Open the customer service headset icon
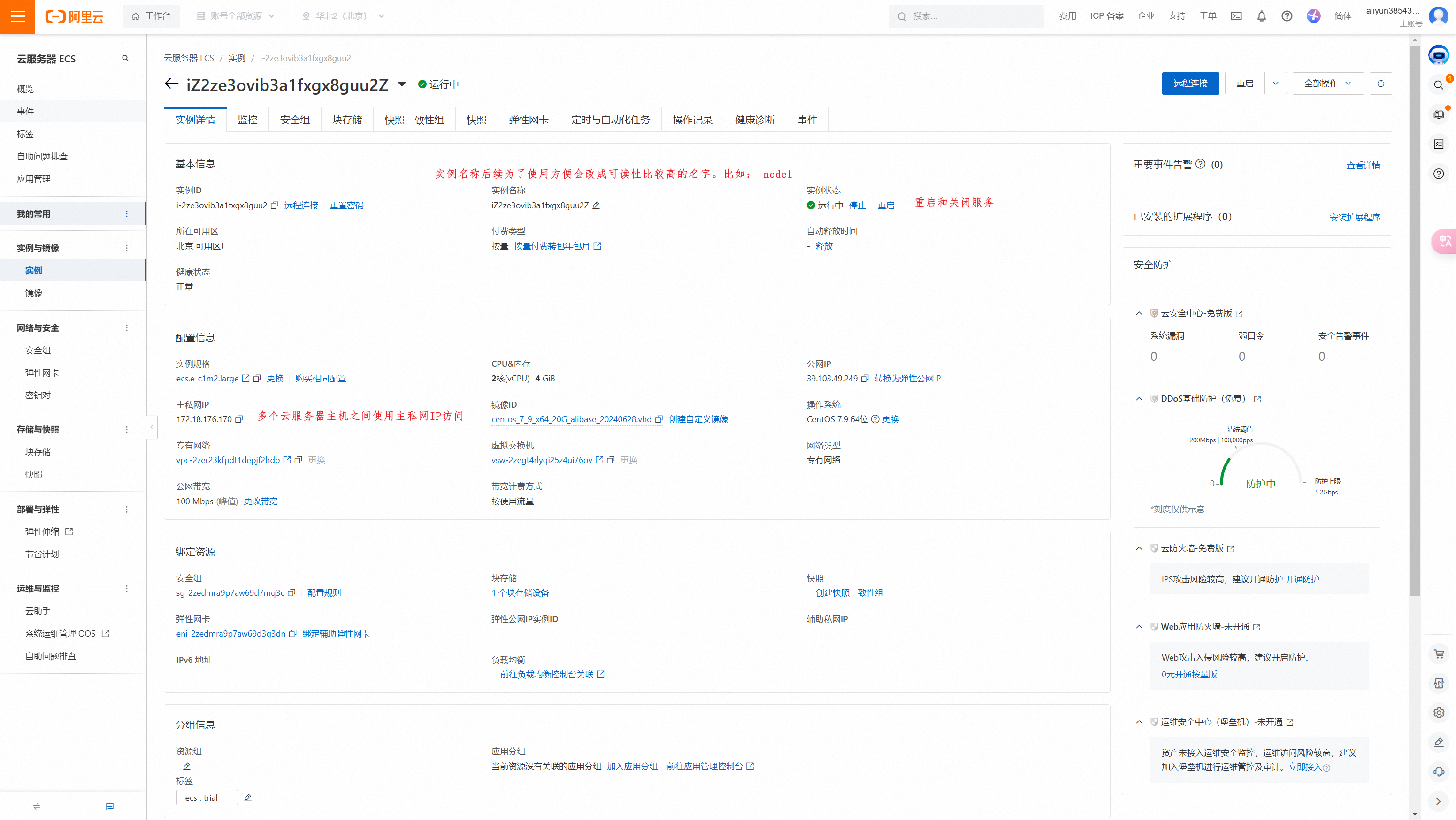 (x=1439, y=771)
